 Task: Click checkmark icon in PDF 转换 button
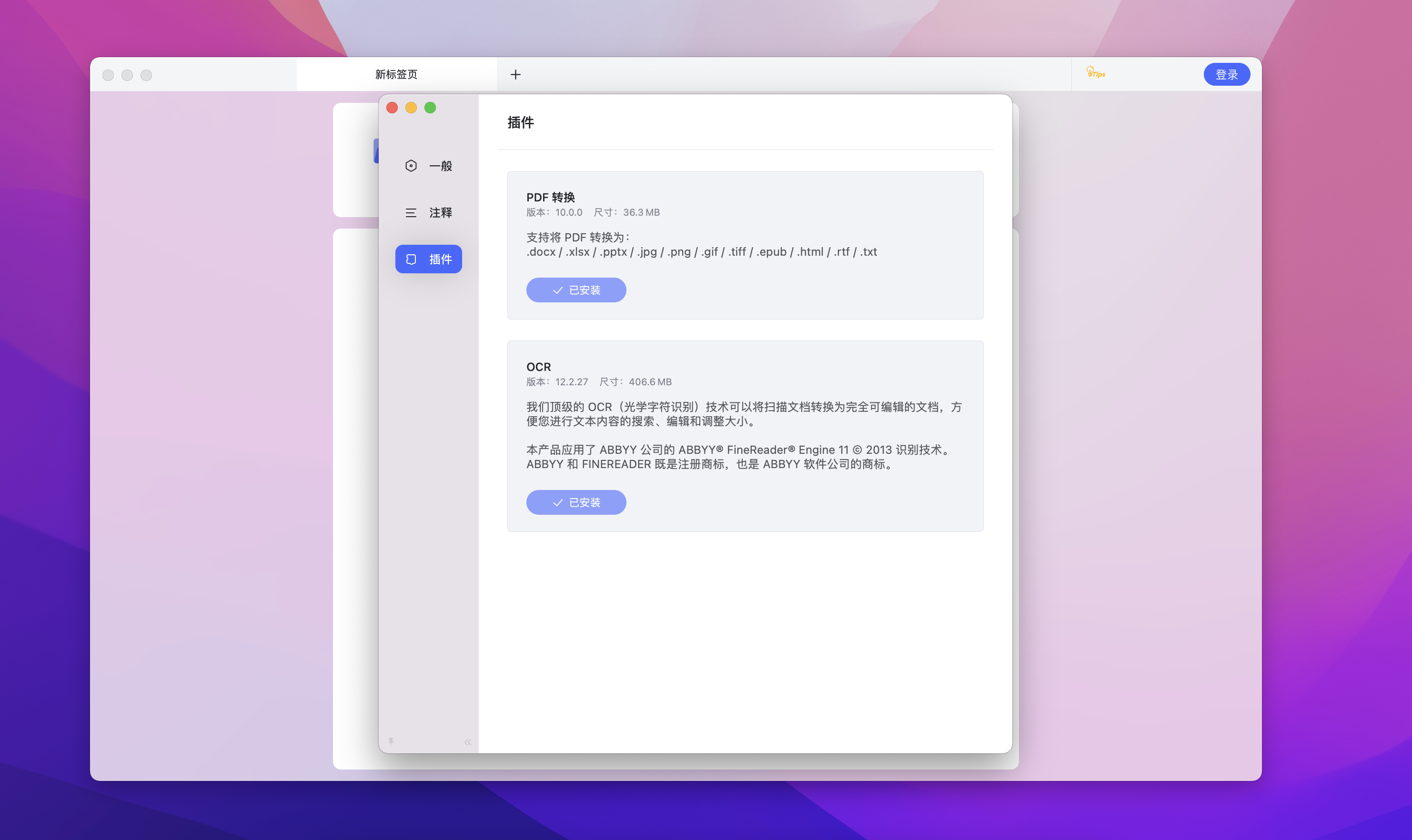click(x=558, y=290)
